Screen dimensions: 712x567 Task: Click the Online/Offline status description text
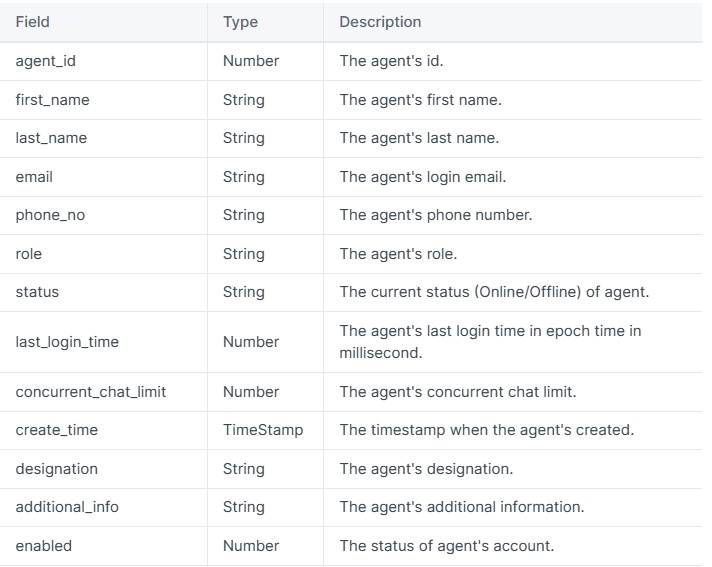coord(494,292)
